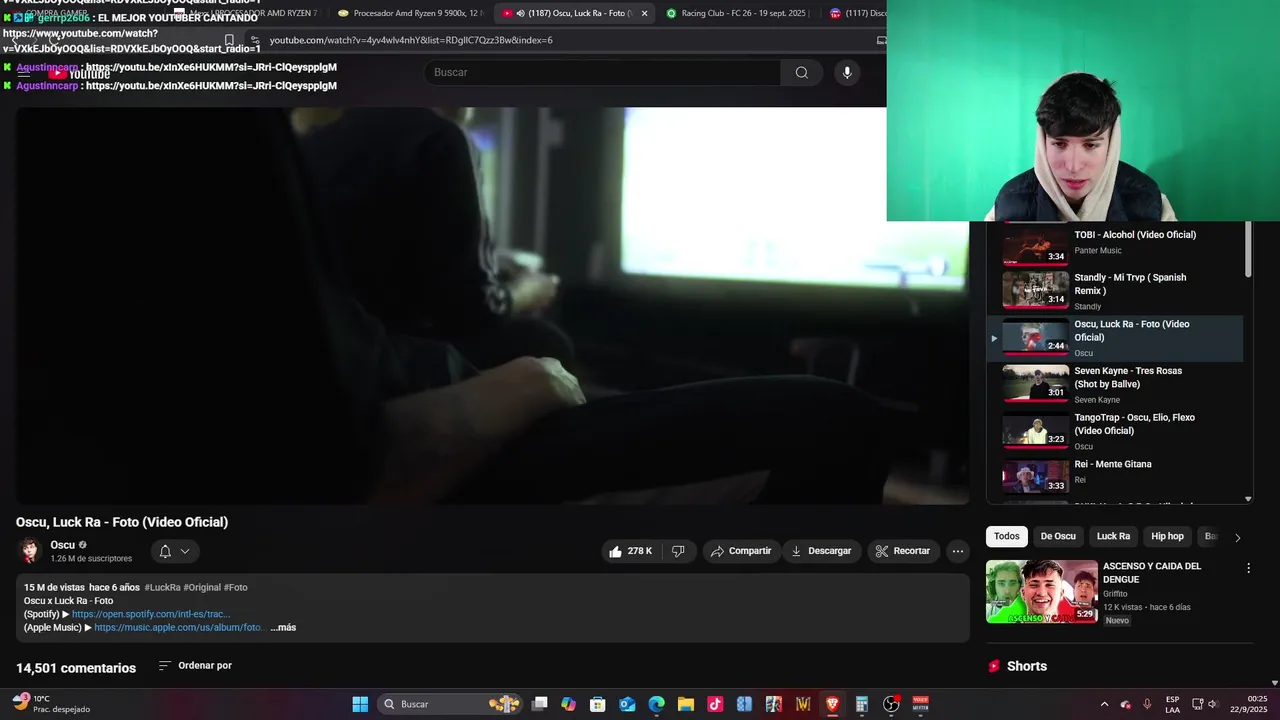Open Microsoft Edge from the taskbar
Screen dimensions: 1280x720
tap(656, 704)
